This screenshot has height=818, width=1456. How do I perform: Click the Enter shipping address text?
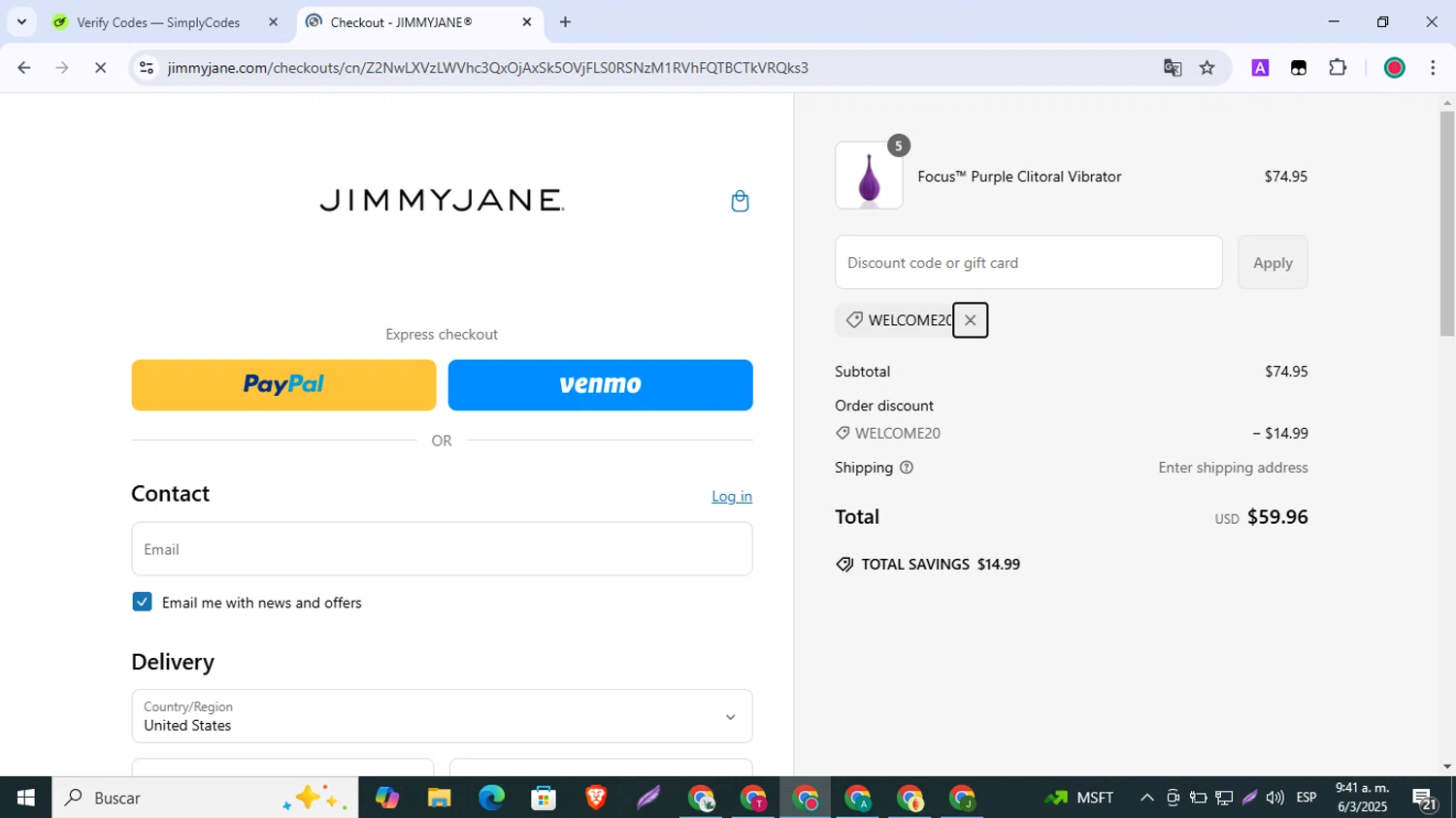pos(1233,468)
